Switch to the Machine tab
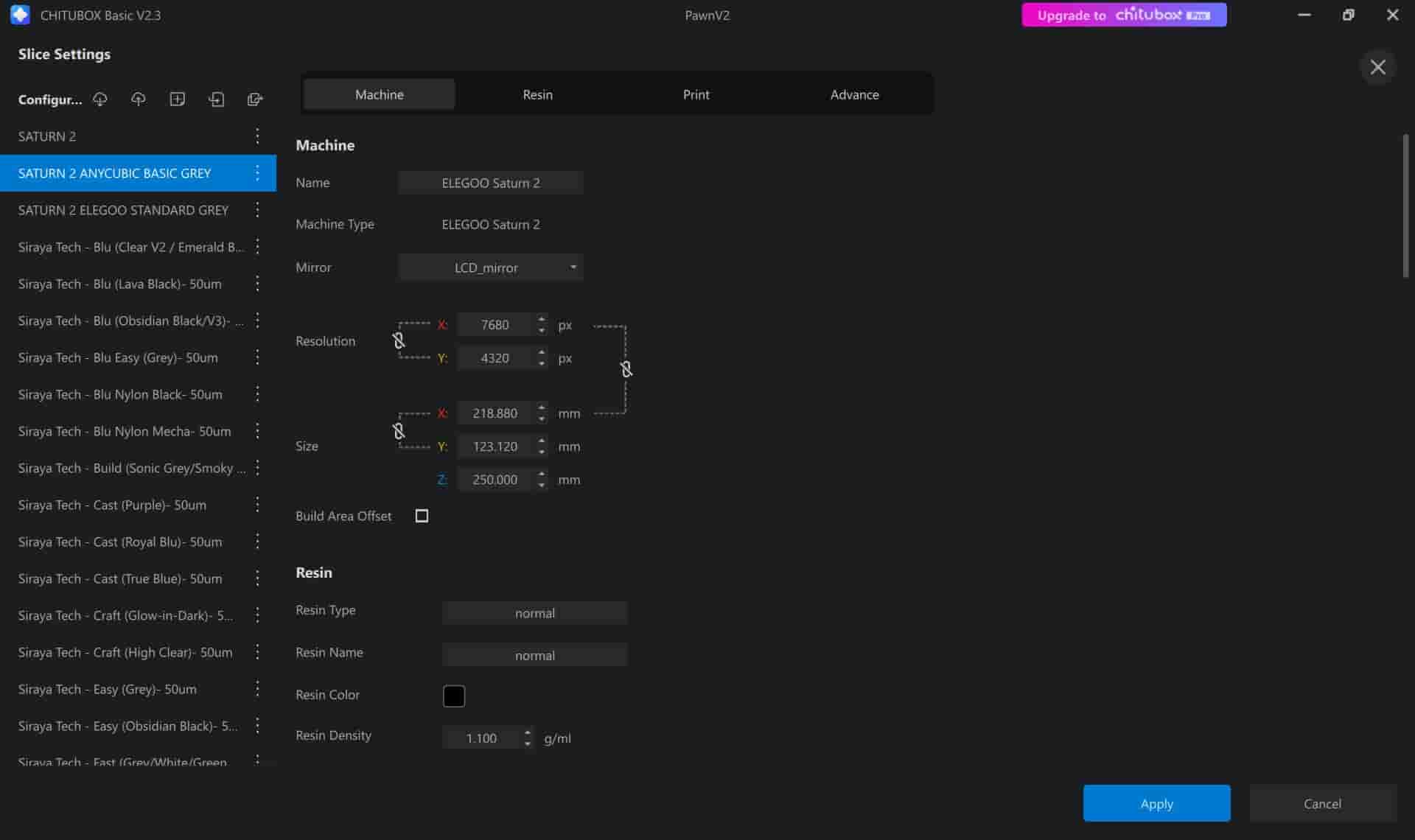 (x=379, y=94)
